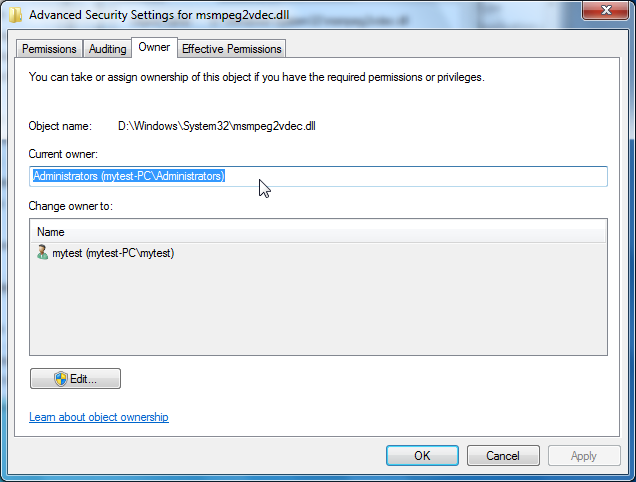This screenshot has width=636, height=482.
Task: Open the Auditing tab
Action: click(x=107, y=49)
